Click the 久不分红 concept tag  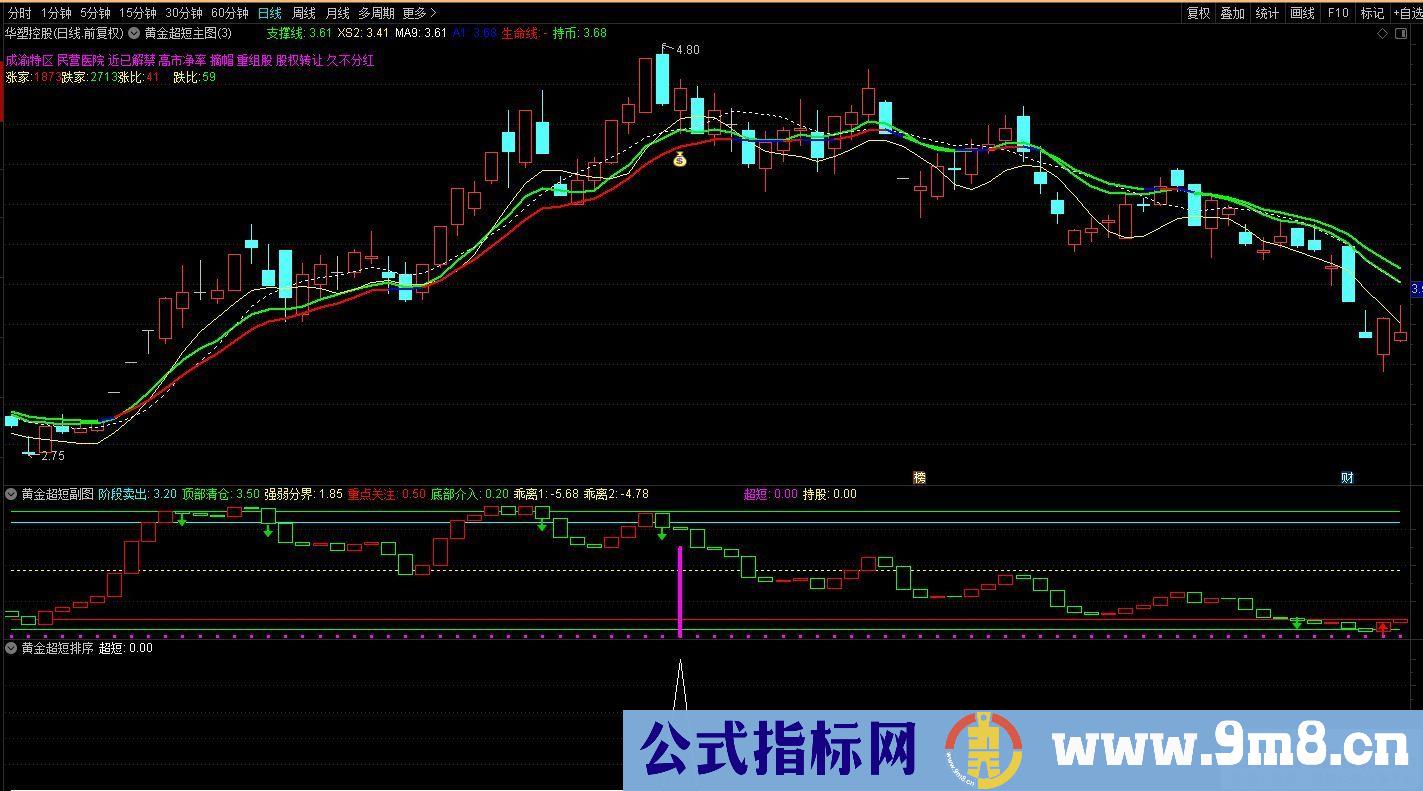pyautogui.click(x=350, y=61)
